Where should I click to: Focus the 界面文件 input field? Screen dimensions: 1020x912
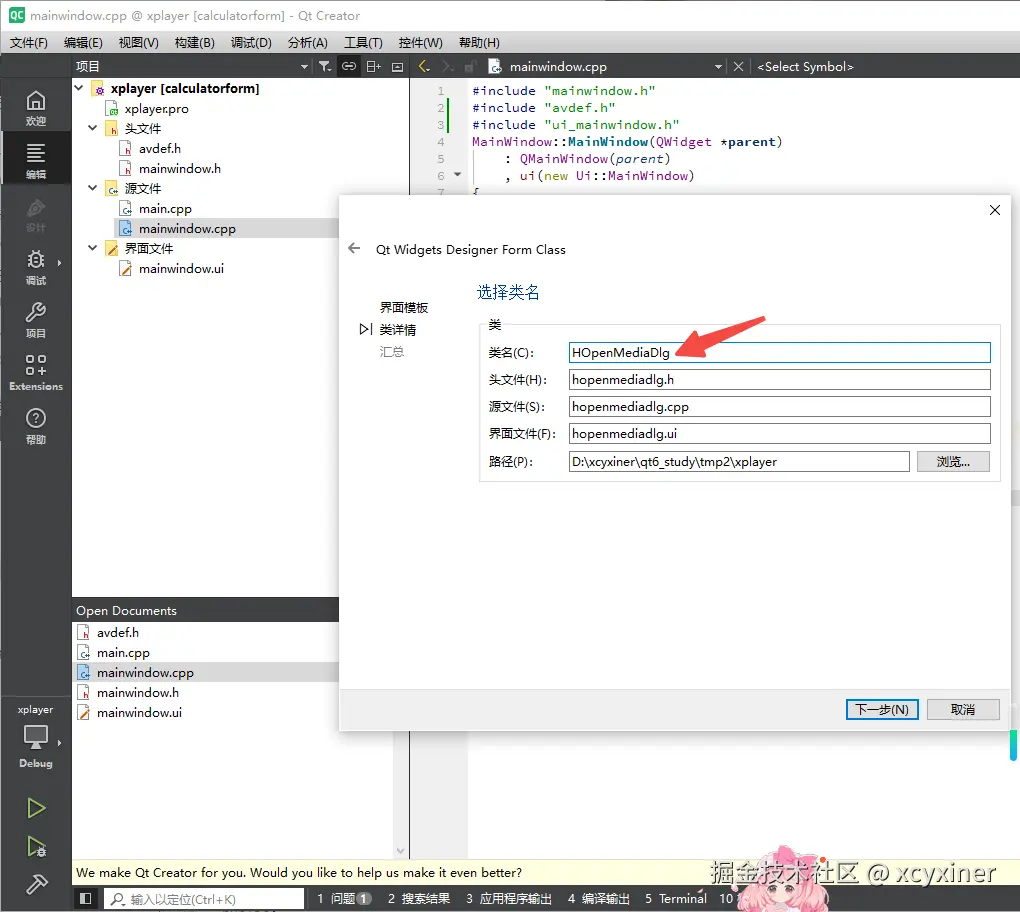point(779,433)
